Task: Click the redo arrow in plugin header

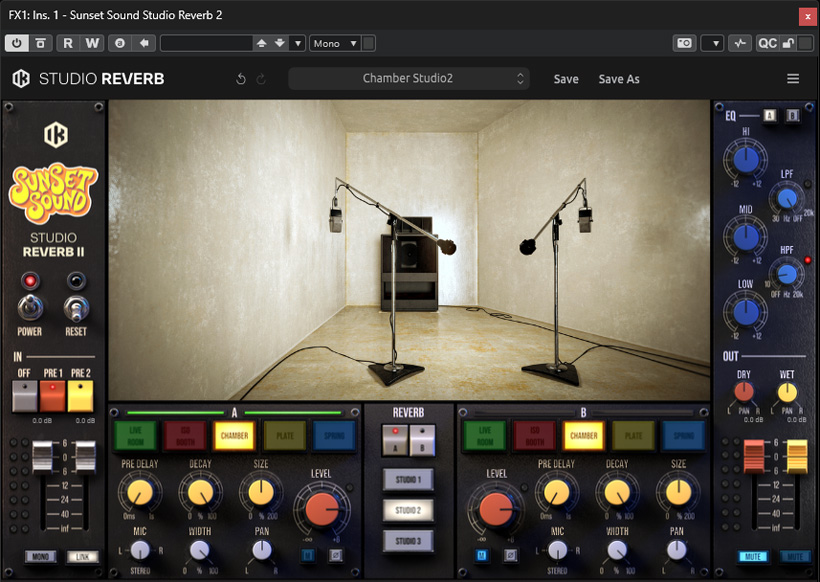Action: (x=260, y=79)
